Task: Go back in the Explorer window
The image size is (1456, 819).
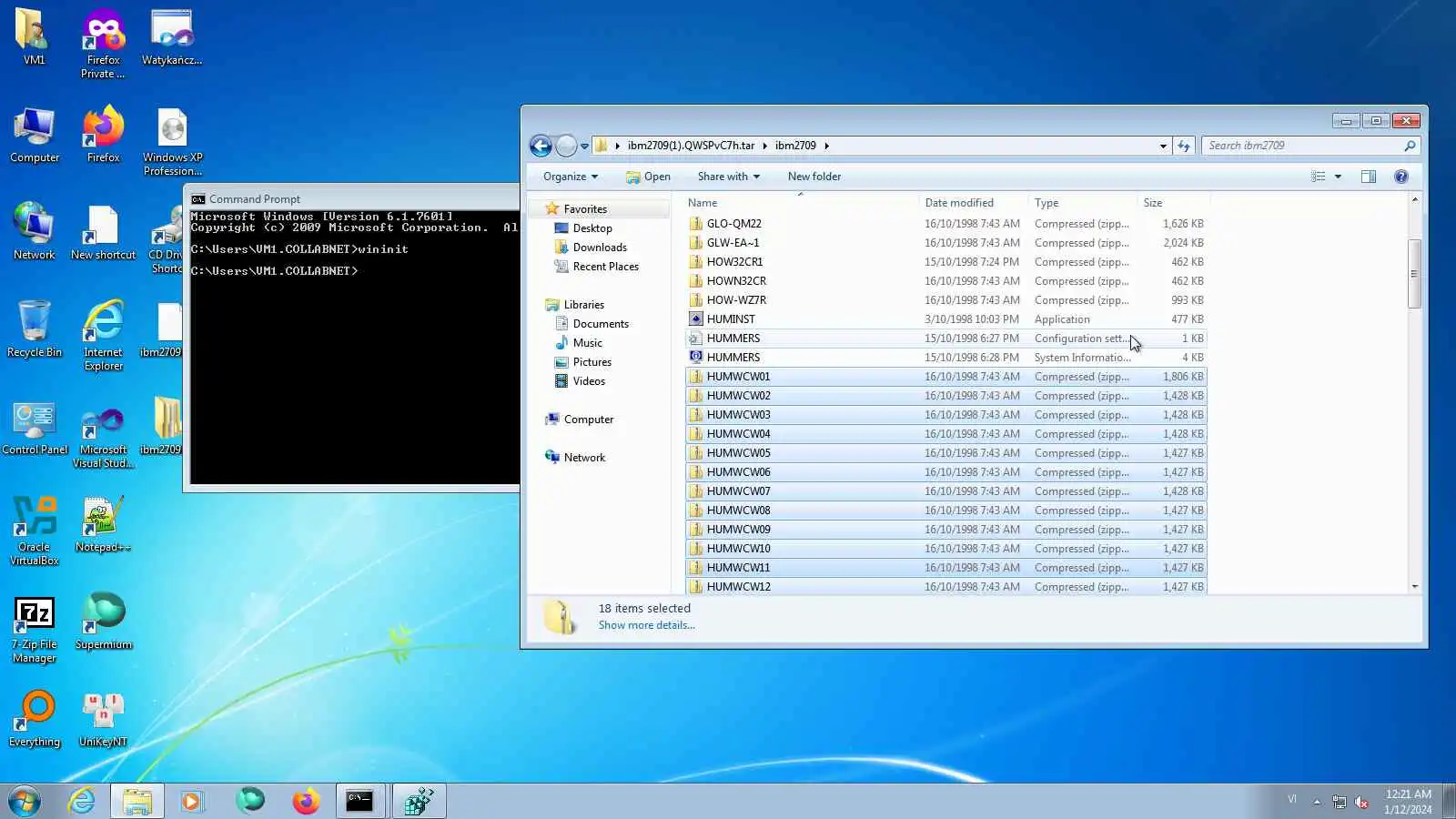Action: pyautogui.click(x=541, y=146)
